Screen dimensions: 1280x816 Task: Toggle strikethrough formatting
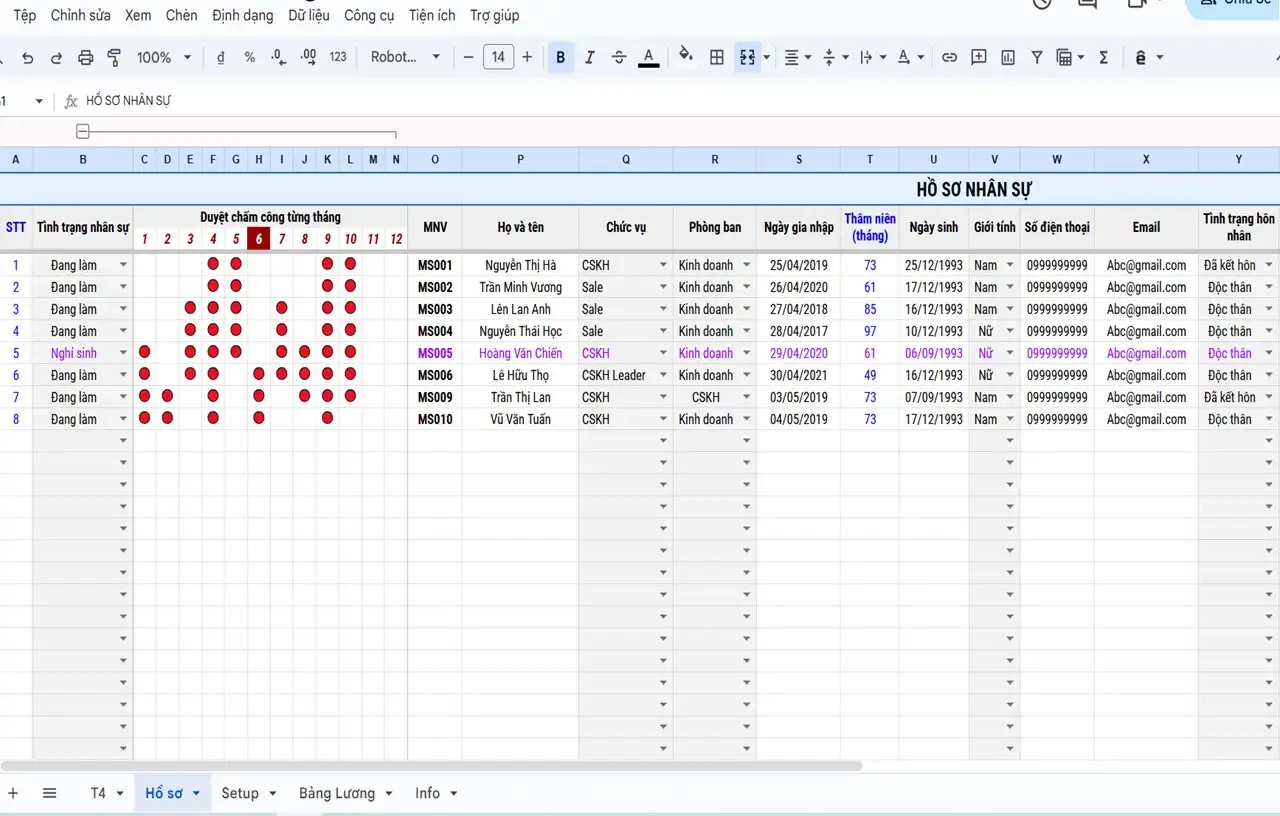pos(619,58)
